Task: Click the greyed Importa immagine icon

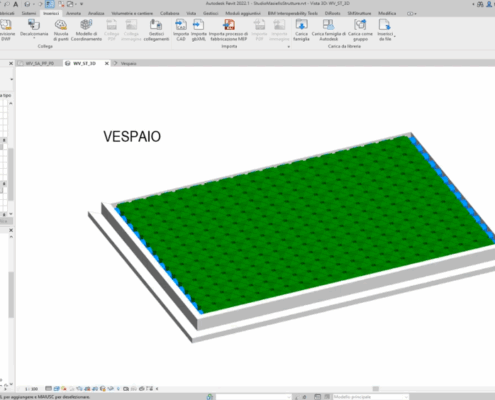Action: coord(279,25)
